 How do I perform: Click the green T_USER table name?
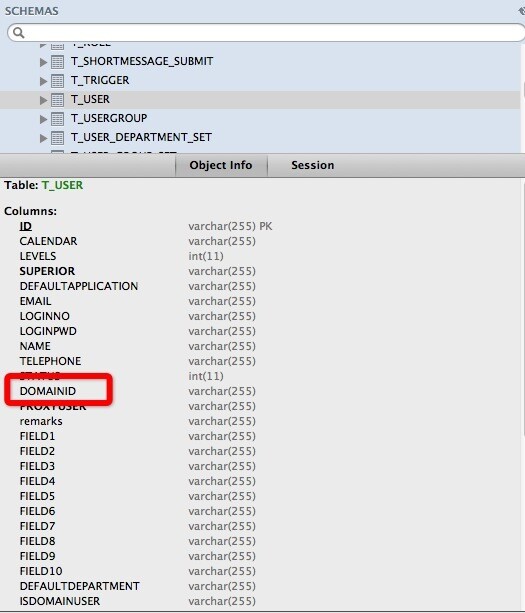coord(63,185)
